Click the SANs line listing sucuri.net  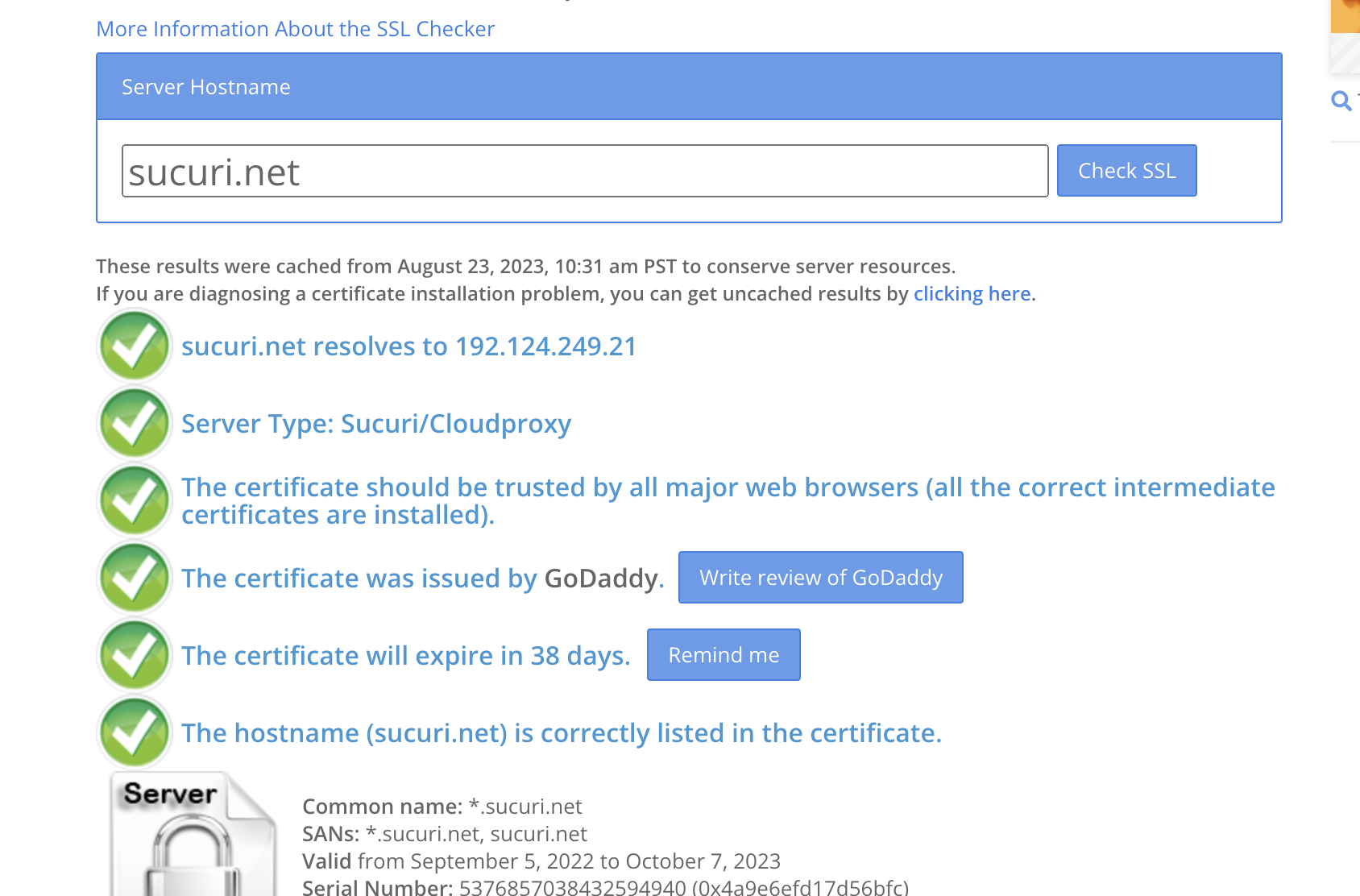[445, 834]
